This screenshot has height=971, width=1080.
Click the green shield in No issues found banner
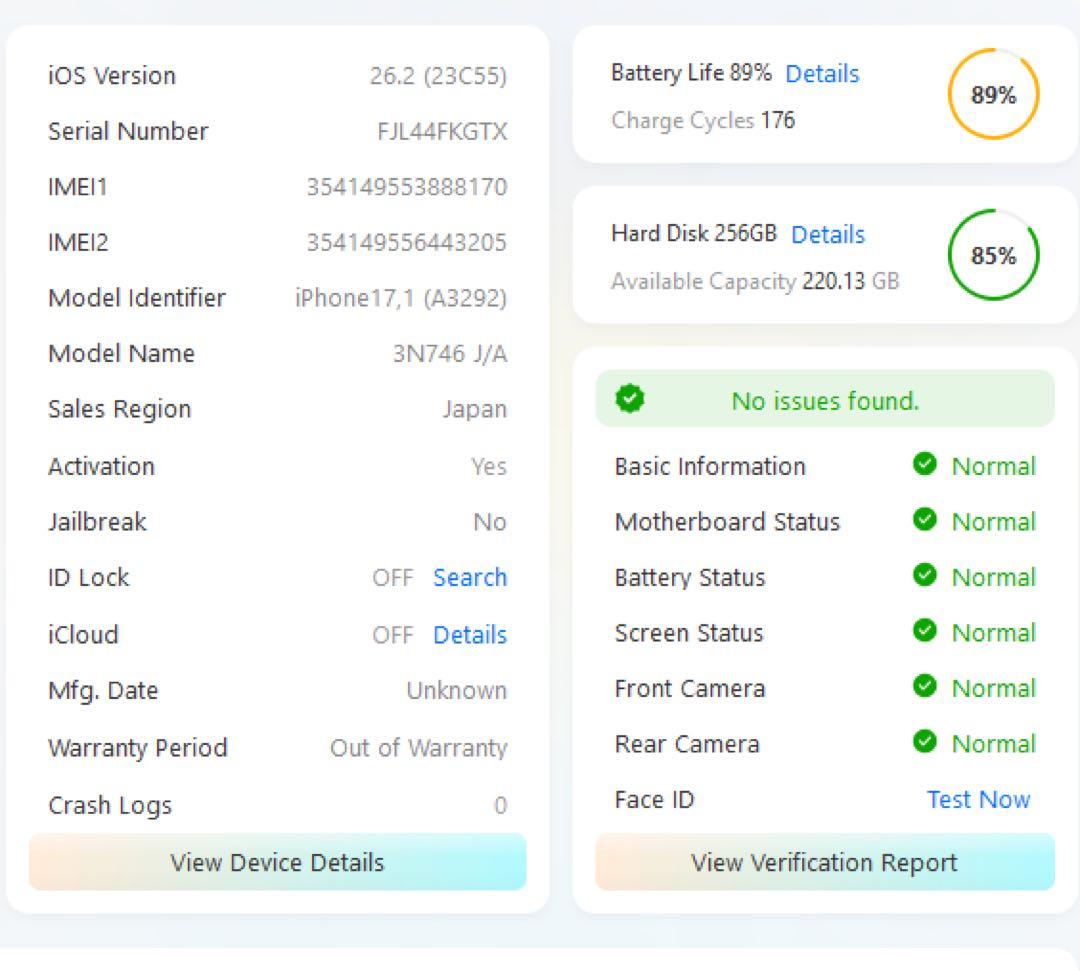pos(628,398)
